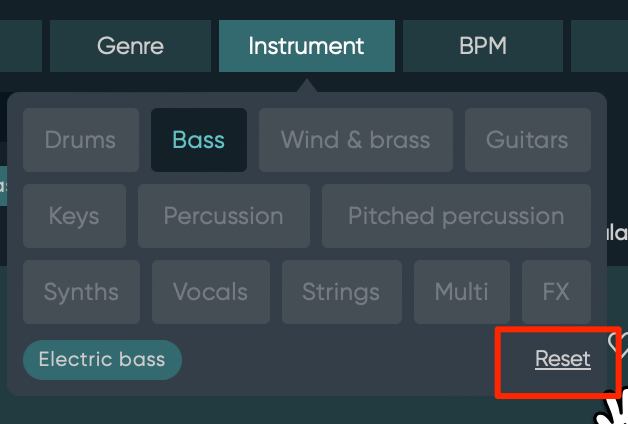This screenshot has height=424, width=628.
Task: Select the Strings instrument category
Action: tap(342, 292)
